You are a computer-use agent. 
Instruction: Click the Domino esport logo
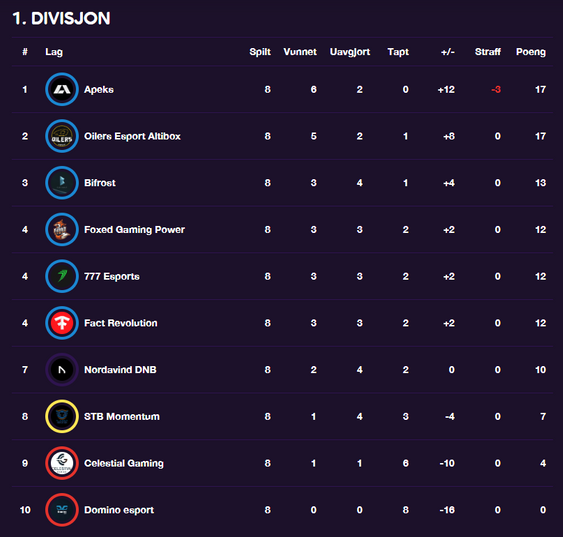click(62, 509)
